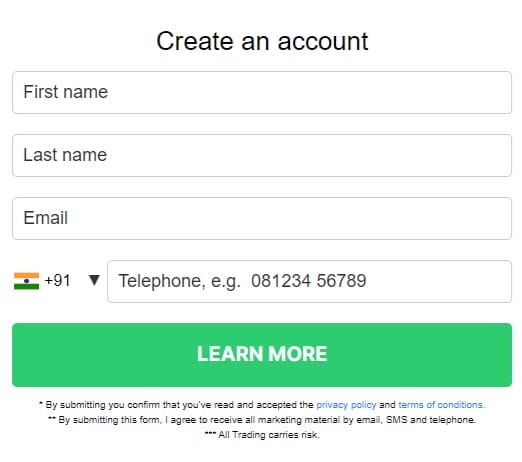Click the example number 081234 56789 placeholder

pos(308,281)
